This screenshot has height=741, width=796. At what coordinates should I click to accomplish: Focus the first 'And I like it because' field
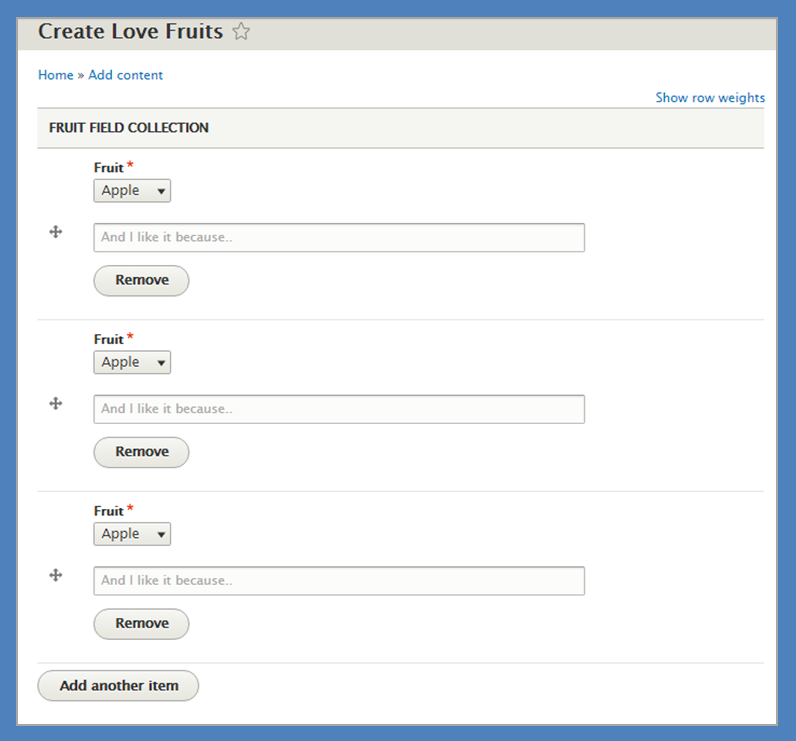pyautogui.click(x=339, y=238)
